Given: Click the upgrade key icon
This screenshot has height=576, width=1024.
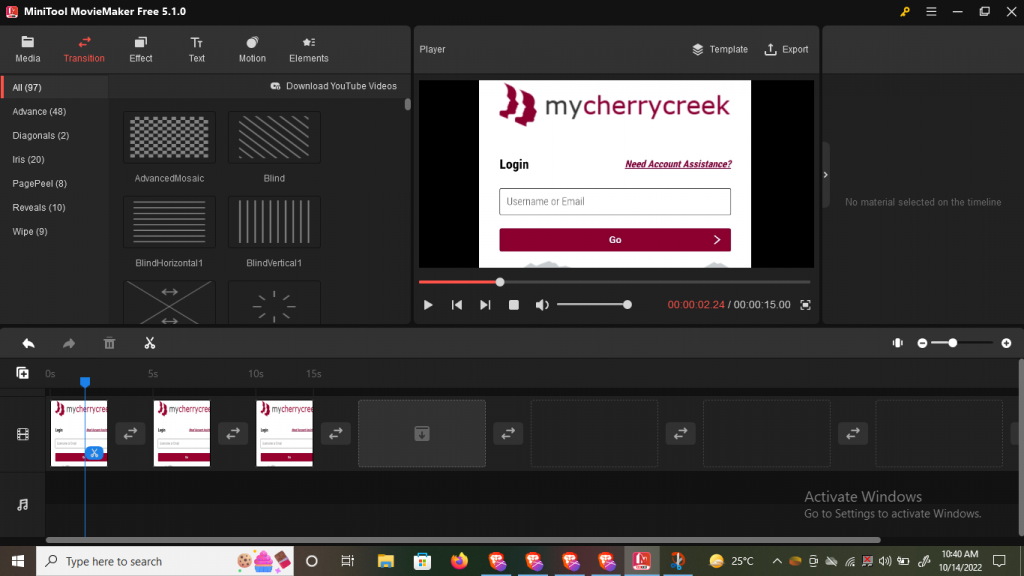Looking at the screenshot, I should click(904, 12).
